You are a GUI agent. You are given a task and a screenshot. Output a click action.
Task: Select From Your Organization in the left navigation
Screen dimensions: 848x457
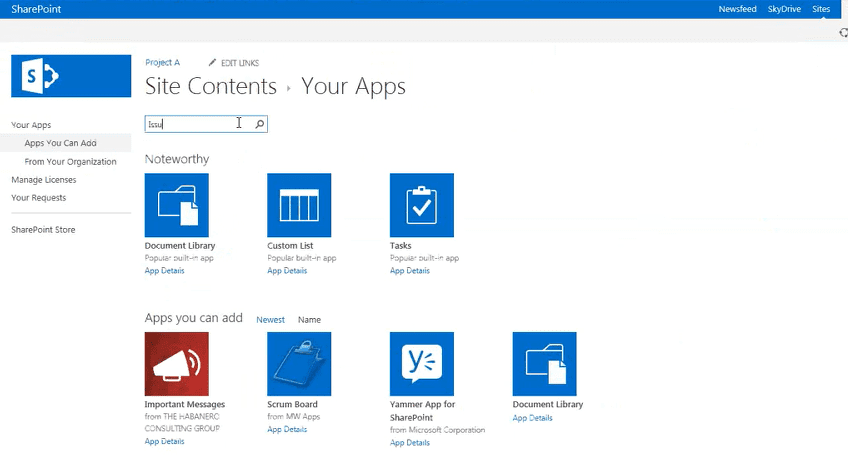coord(70,161)
